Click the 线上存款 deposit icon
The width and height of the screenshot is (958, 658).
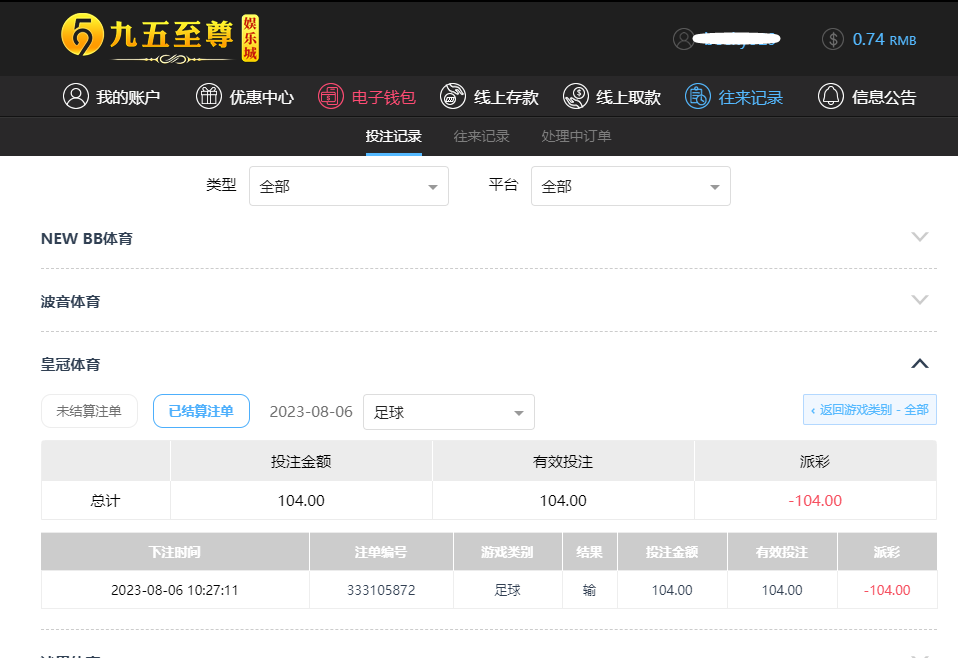point(453,96)
